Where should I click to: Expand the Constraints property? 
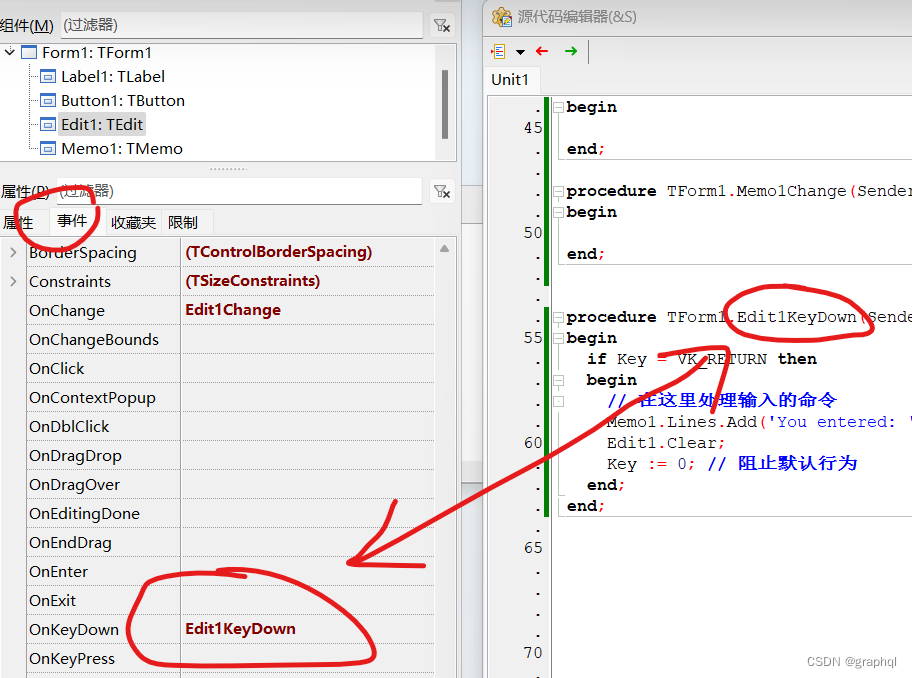point(13,281)
